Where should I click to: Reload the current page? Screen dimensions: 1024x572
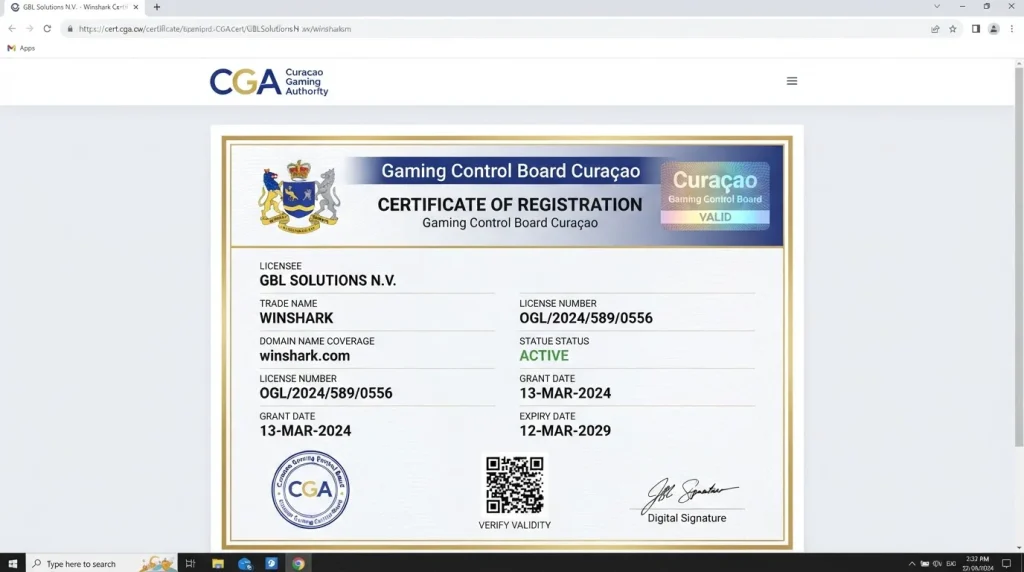click(47, 29)
